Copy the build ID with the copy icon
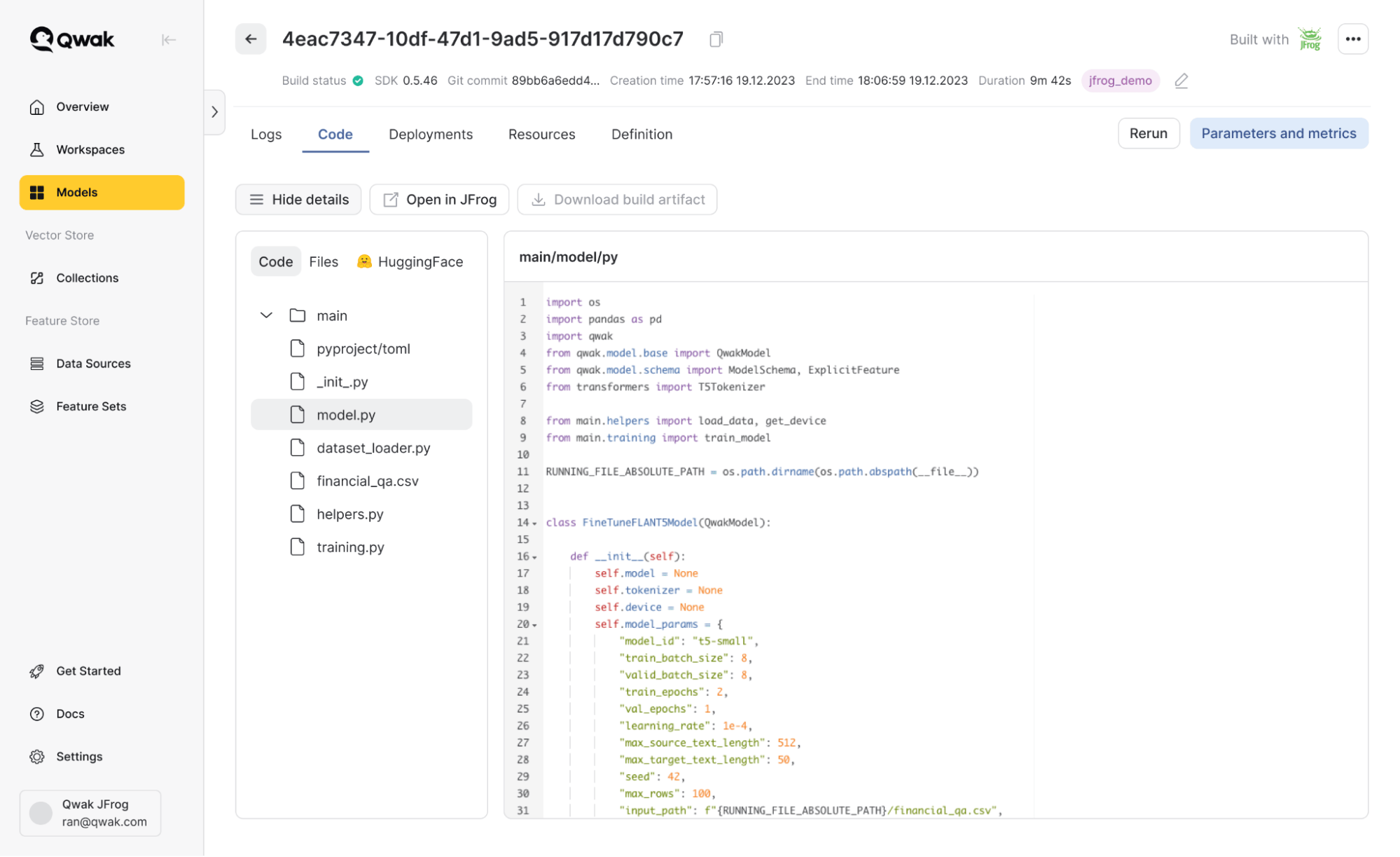Viewport: 1400px width, 857px height. pos(716,39)
